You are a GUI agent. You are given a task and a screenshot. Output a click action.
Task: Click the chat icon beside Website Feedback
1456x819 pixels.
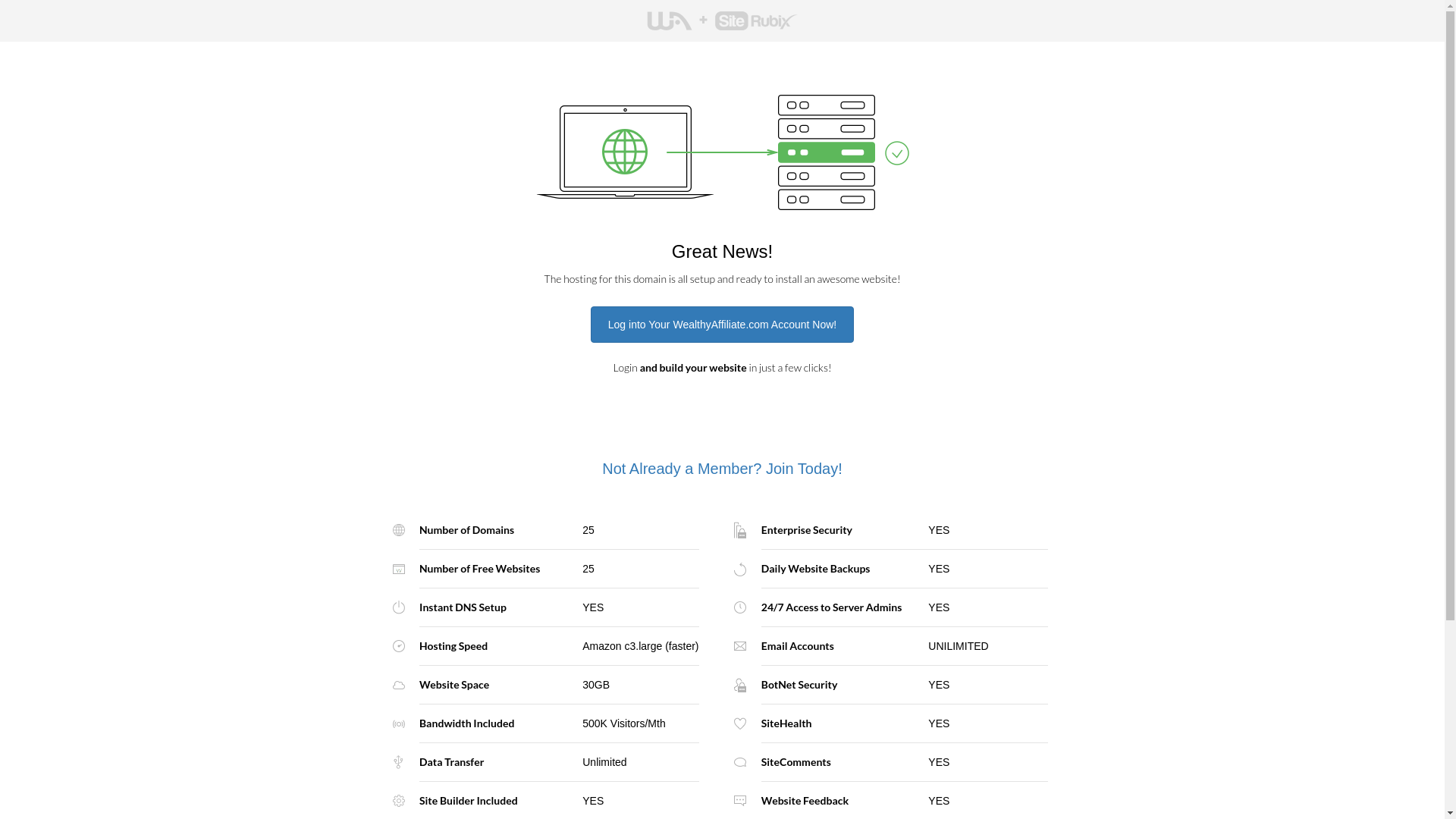(740, 800)
